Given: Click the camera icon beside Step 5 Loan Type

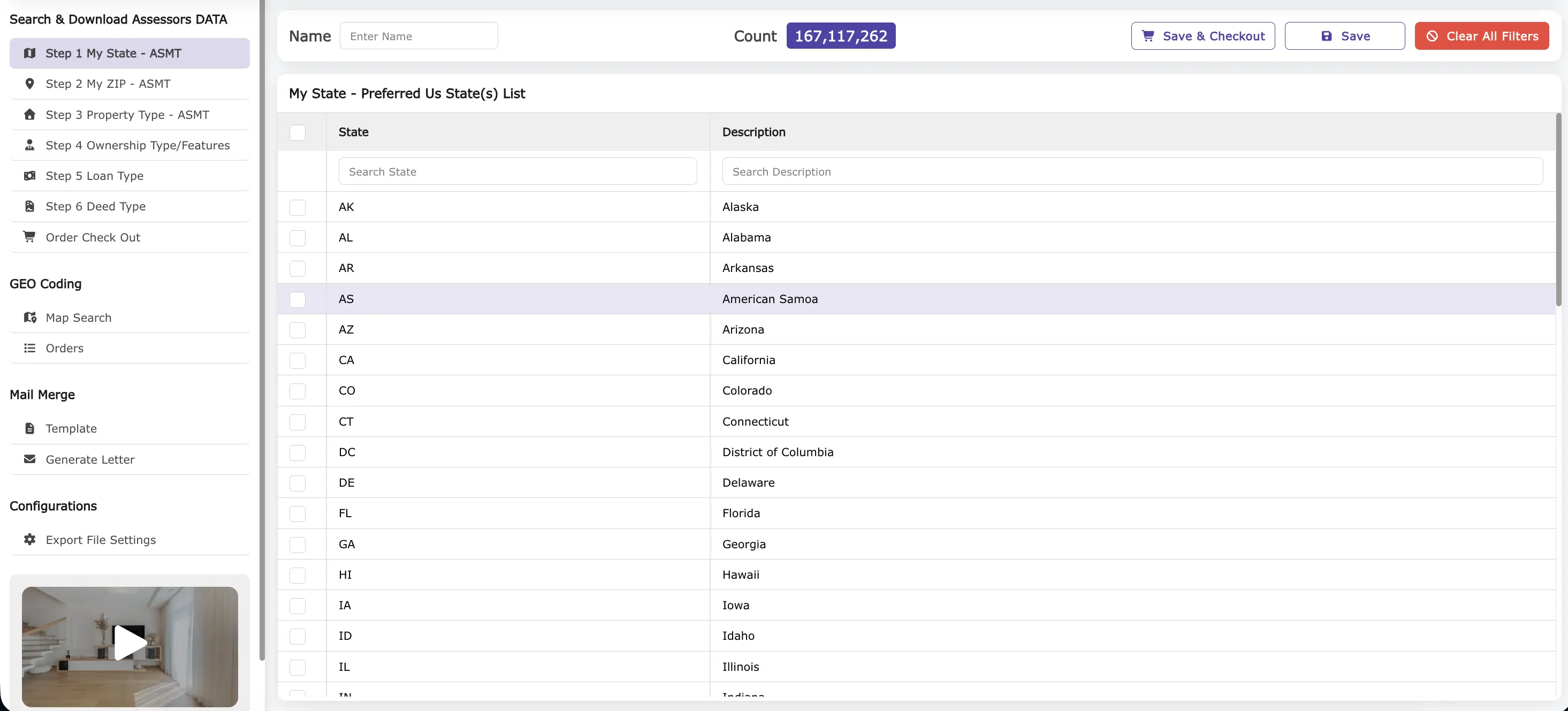Looking at the screenshot, I should [30, 175].
